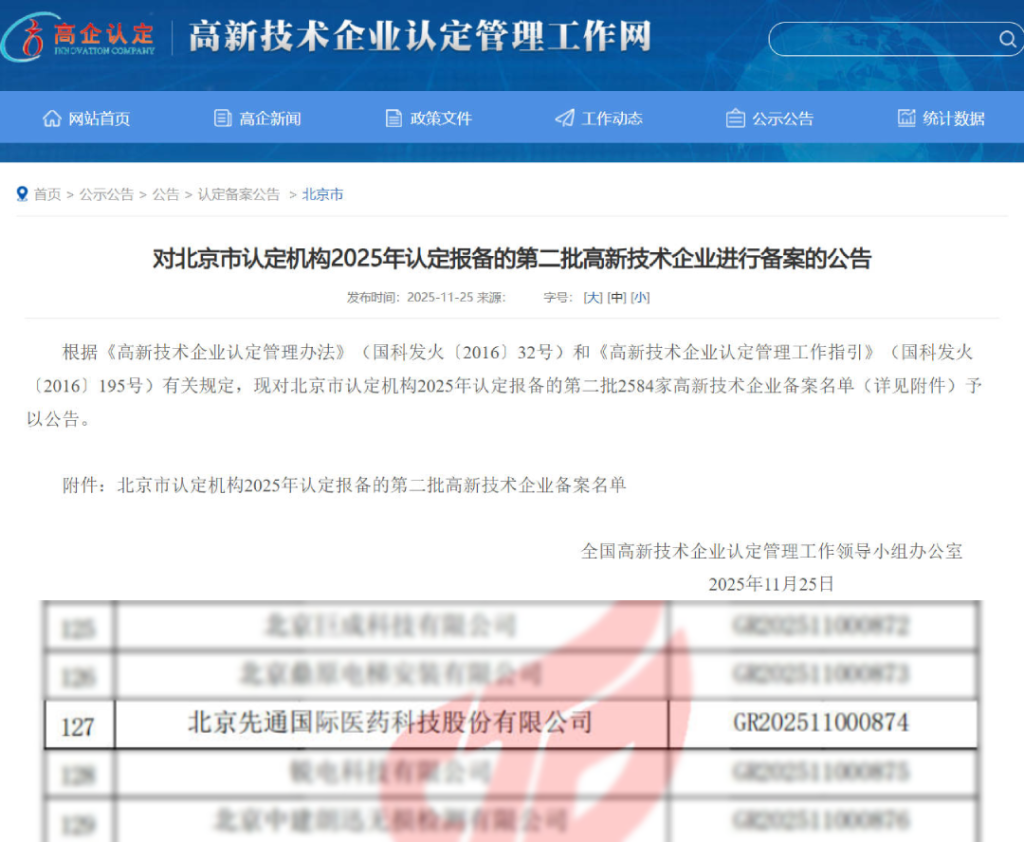Click the paper plane icon beside 工作动态
Viewport: 1024px width, 842px height.
pos(565,118)
